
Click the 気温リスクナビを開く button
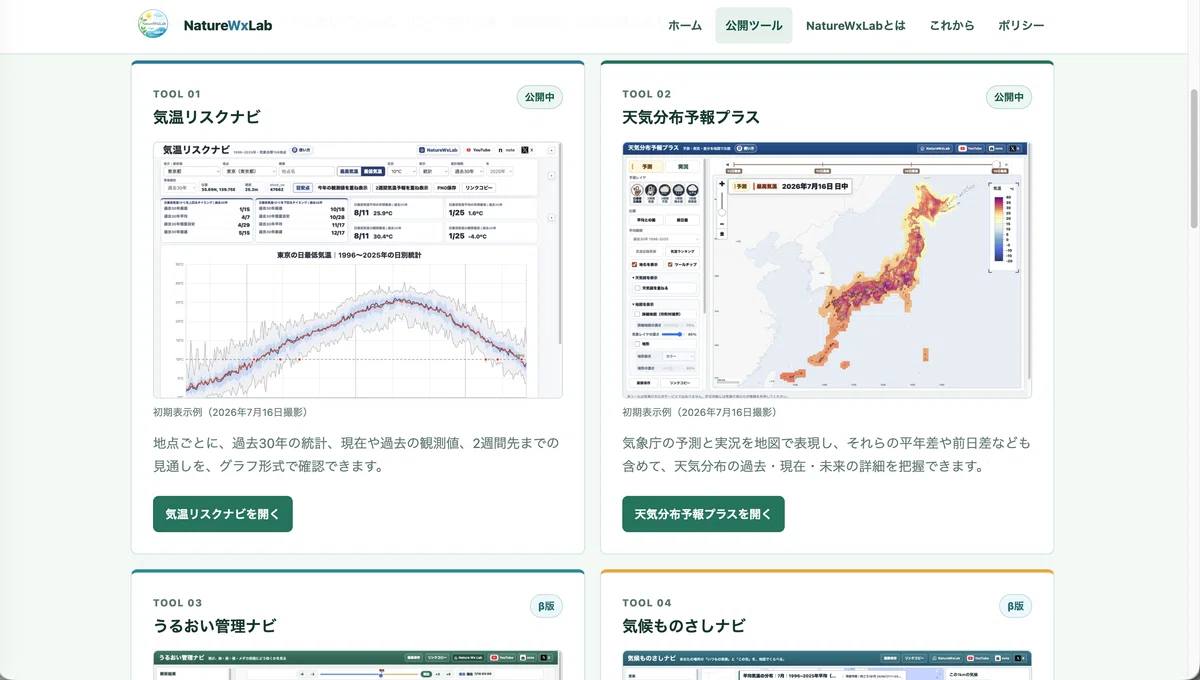tap(223, 514)
